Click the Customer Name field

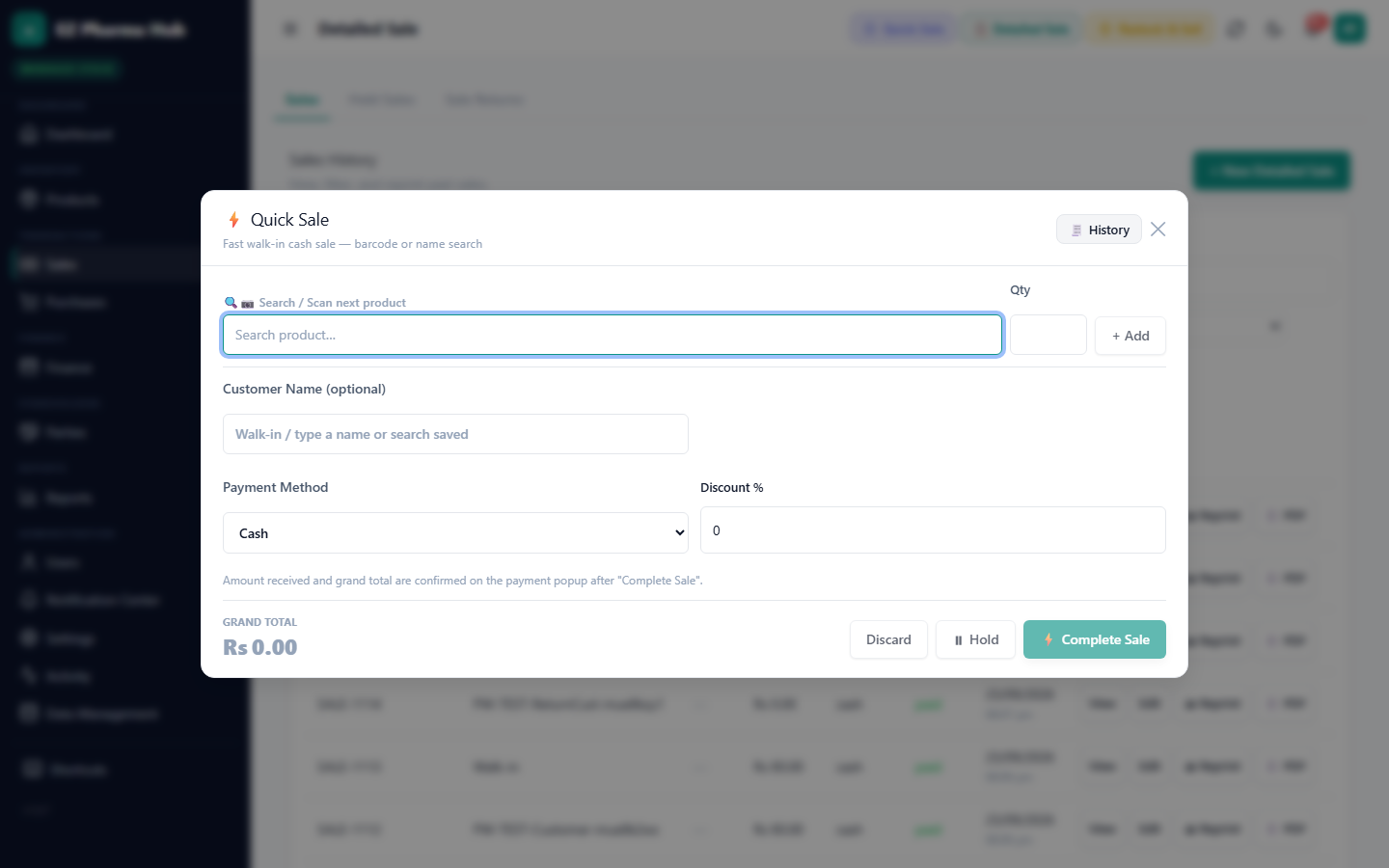[455, 434]
